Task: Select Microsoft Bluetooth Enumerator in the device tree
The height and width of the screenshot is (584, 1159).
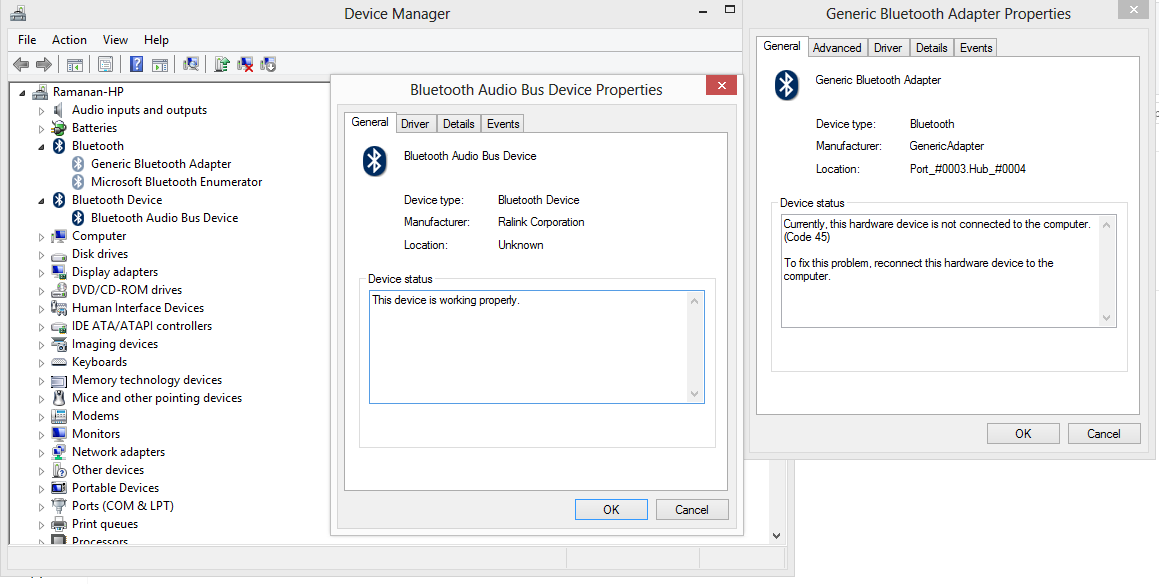Action: click(177, 182)
